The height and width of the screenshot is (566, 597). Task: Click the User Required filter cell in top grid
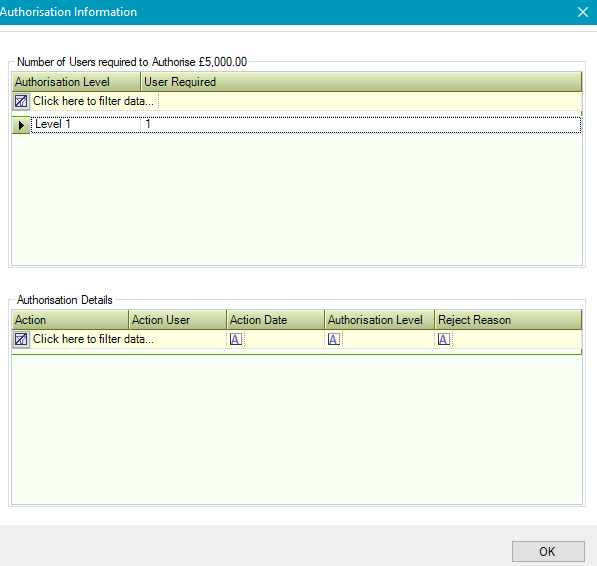pos(370,101)
